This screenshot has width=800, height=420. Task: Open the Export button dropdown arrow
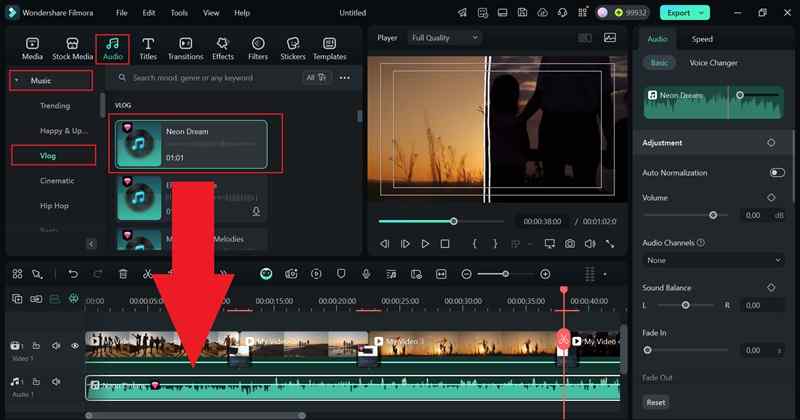[702, 13]
